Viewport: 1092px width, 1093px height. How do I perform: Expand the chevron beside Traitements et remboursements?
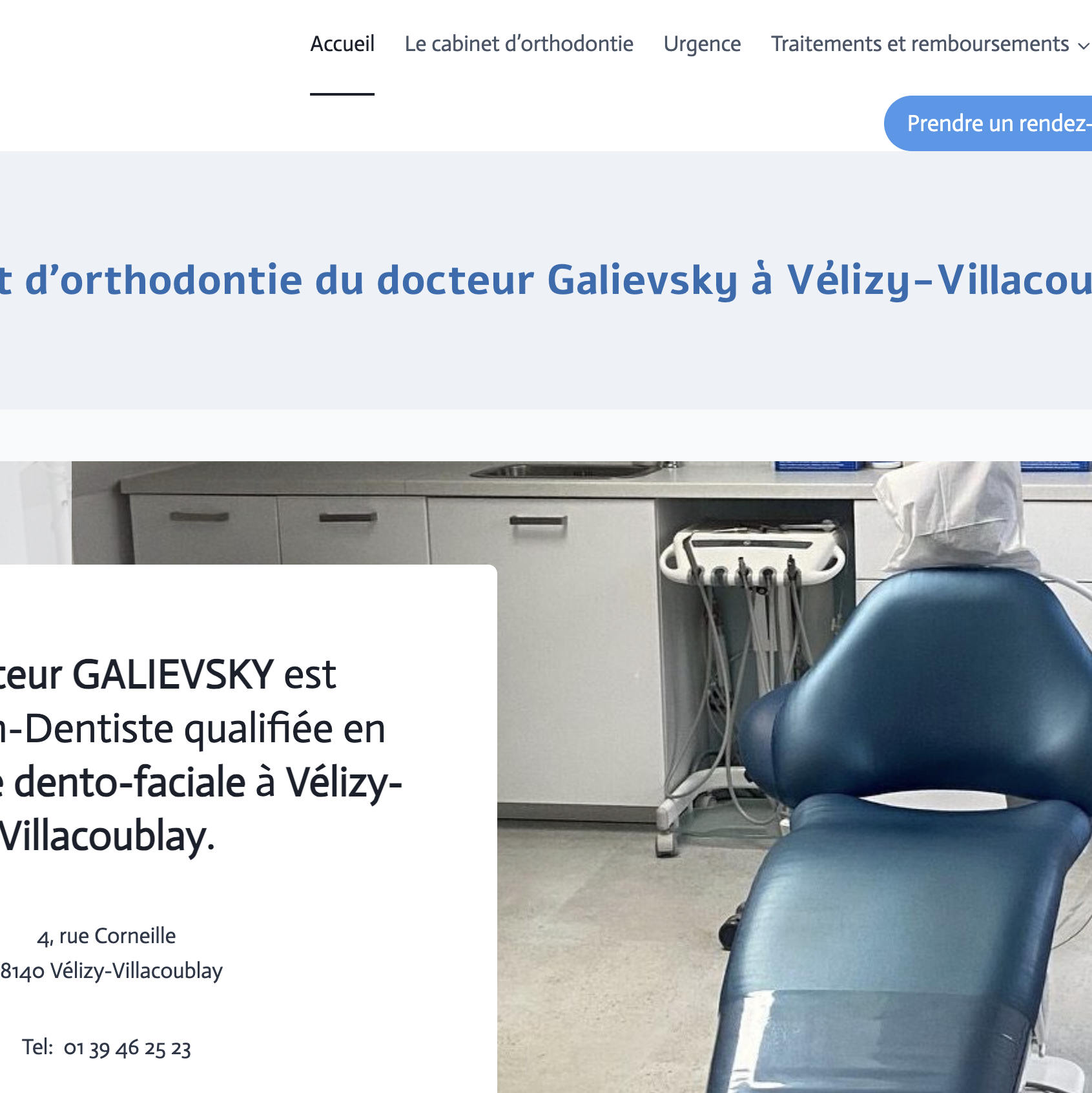click(x=1083, y=46)
